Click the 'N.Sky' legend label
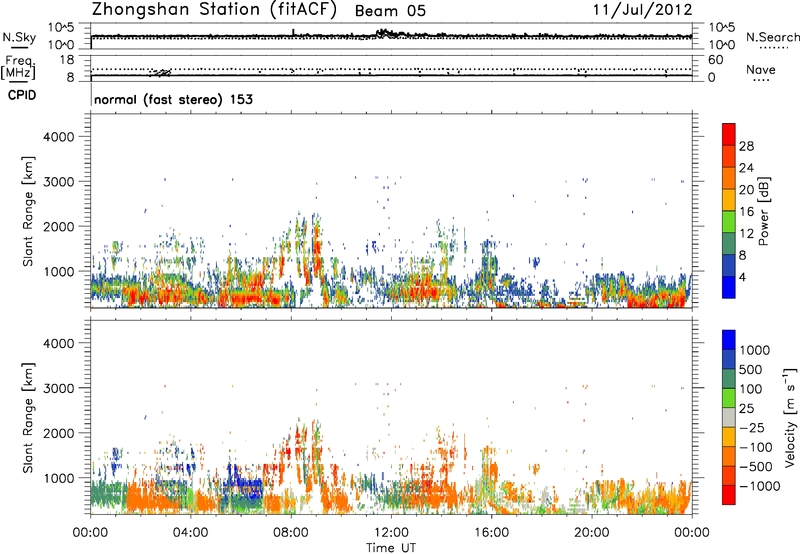The width and height of the screenshot is (800, 554). (x=19, y=37)
